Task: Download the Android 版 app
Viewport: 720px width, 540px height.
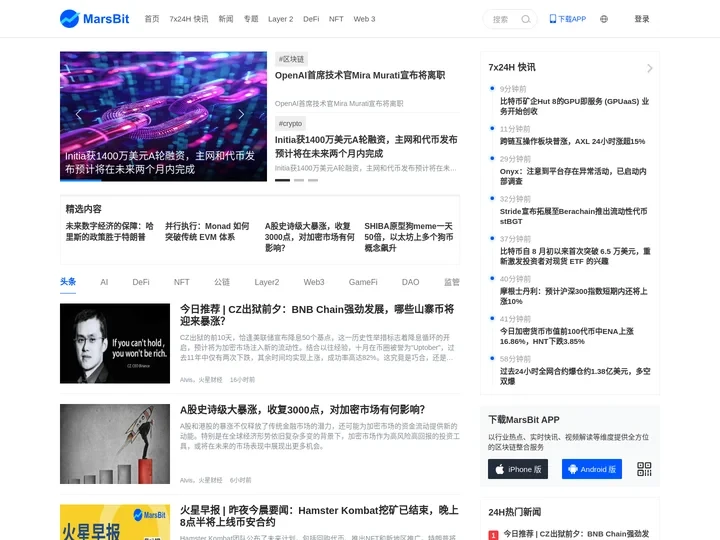Action: click(x=592, y=469)
